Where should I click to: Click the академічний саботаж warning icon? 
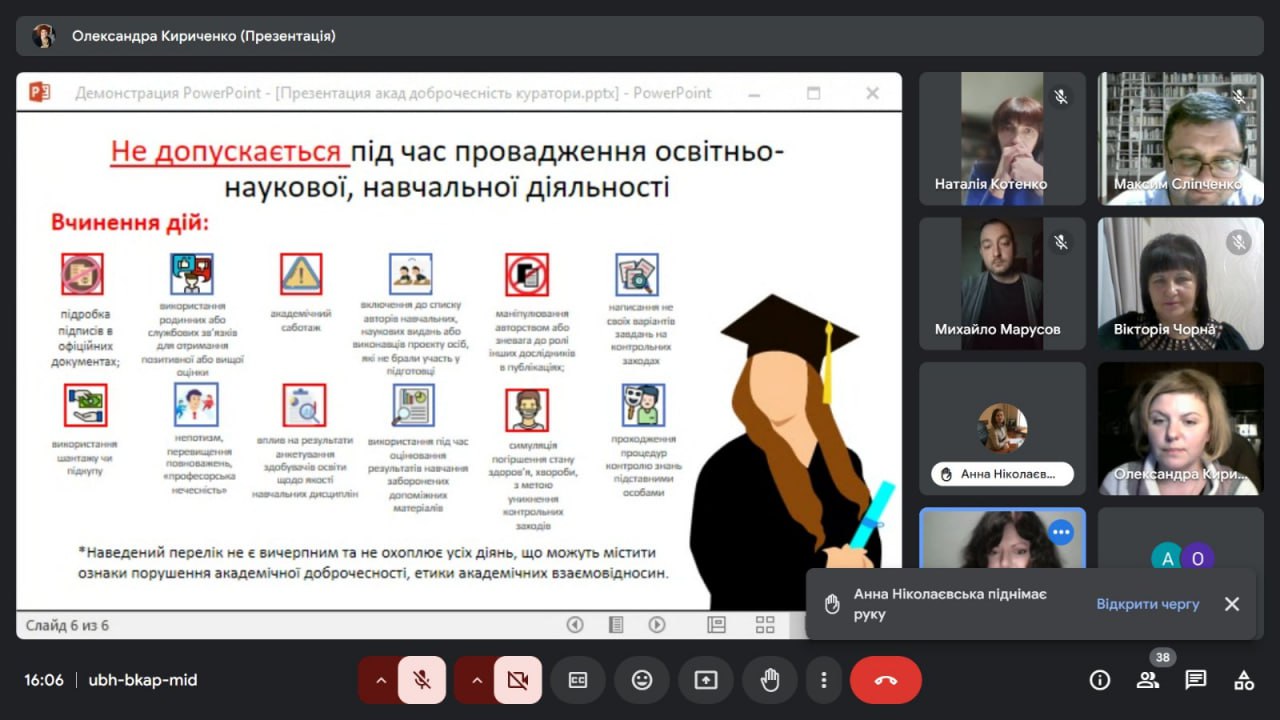point(301,274)
